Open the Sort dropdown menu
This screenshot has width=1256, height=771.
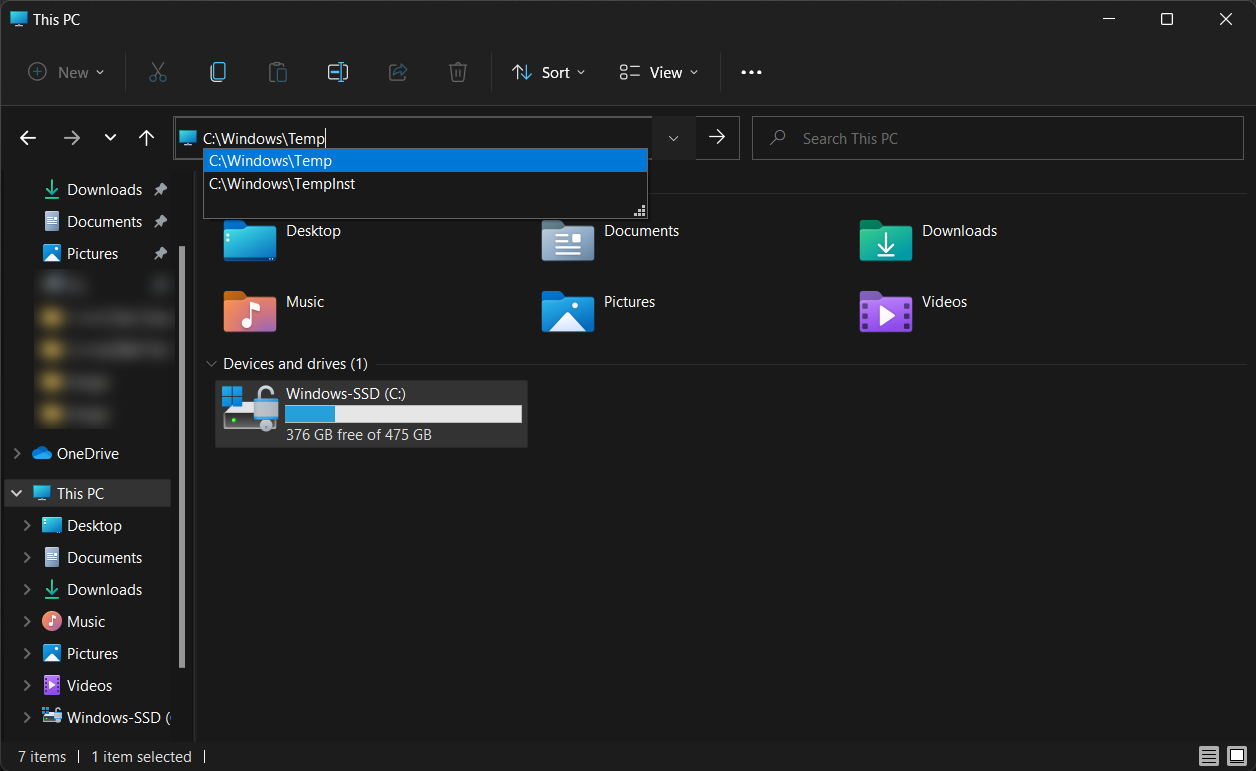click(x=549, y=72)
